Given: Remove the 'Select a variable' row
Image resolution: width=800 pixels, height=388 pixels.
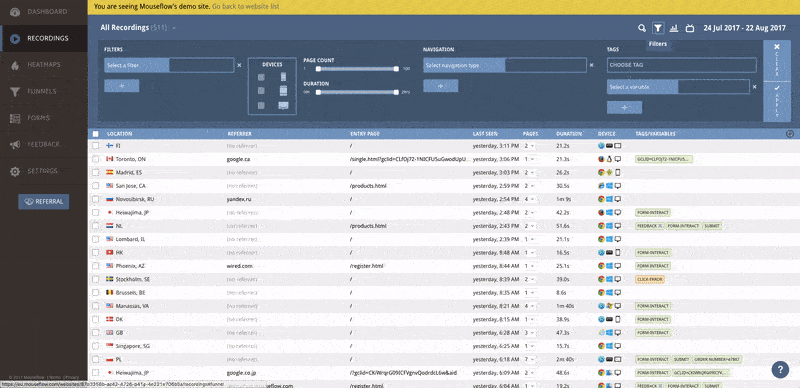Looking at the screenshot, I should [x=755, y=87].
